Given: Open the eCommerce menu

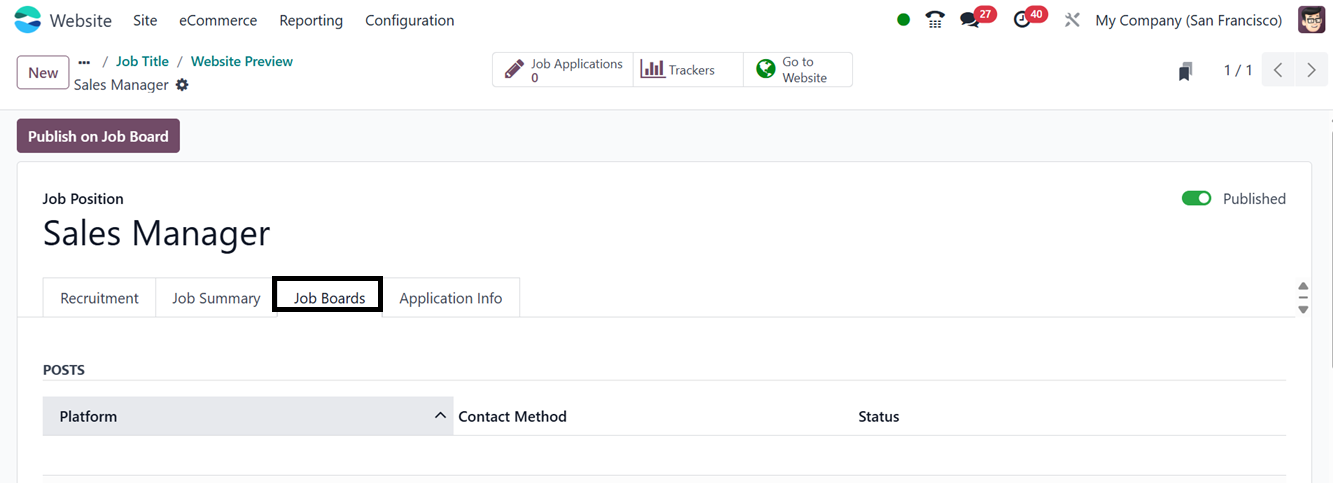Looking at the screenshot, I should (x=218, y=20).
